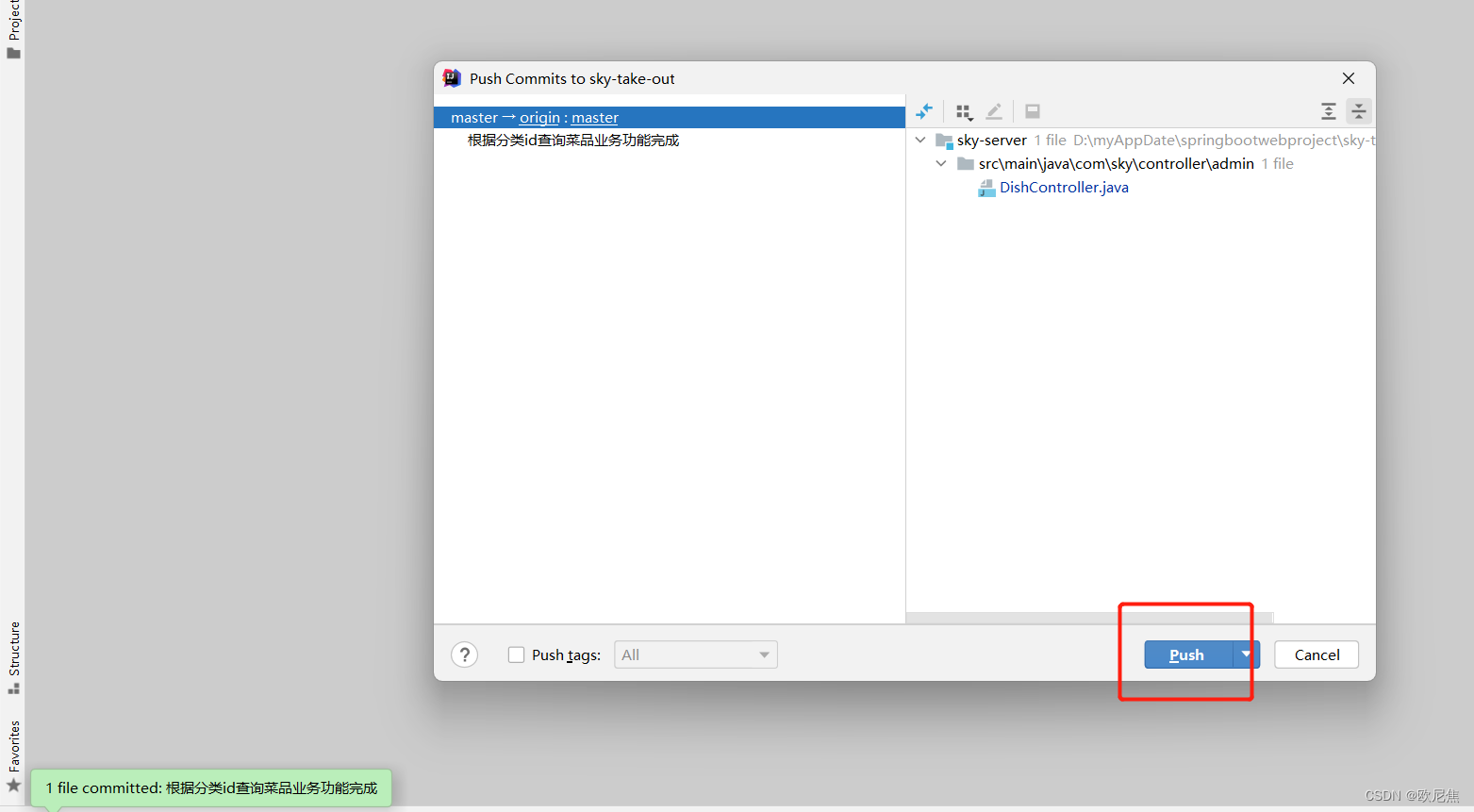Click the IntelliJ logo in dialog title
Image resolution: width=1474 pixels, height=812 pixels.
pos(453,78)
